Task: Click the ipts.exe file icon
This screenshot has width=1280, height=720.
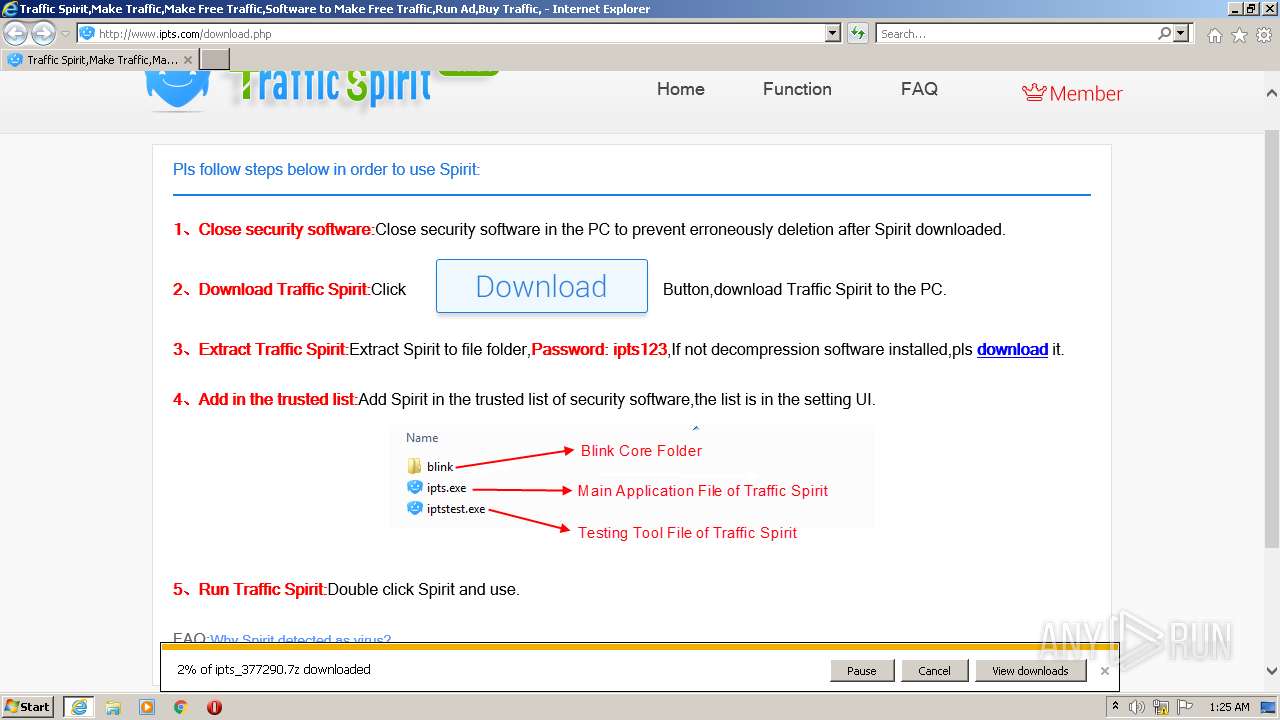Action: point(415,488)
